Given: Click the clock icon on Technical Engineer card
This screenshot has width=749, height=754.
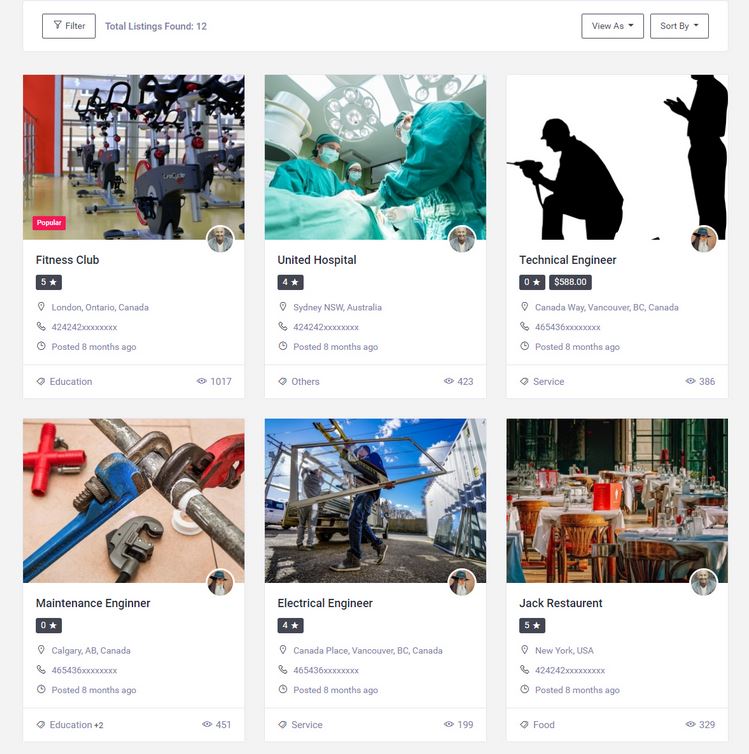Looking at the screenshot, I should pos(524,346).
